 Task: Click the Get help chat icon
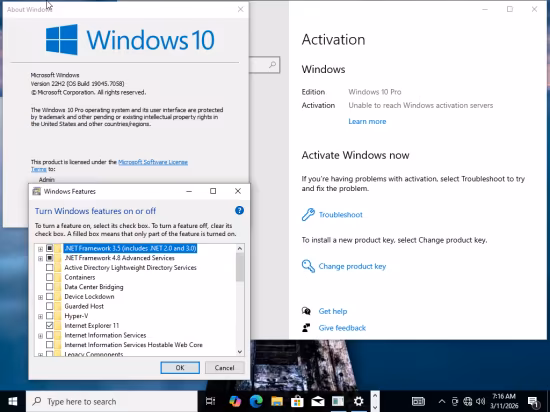[306, 311]
